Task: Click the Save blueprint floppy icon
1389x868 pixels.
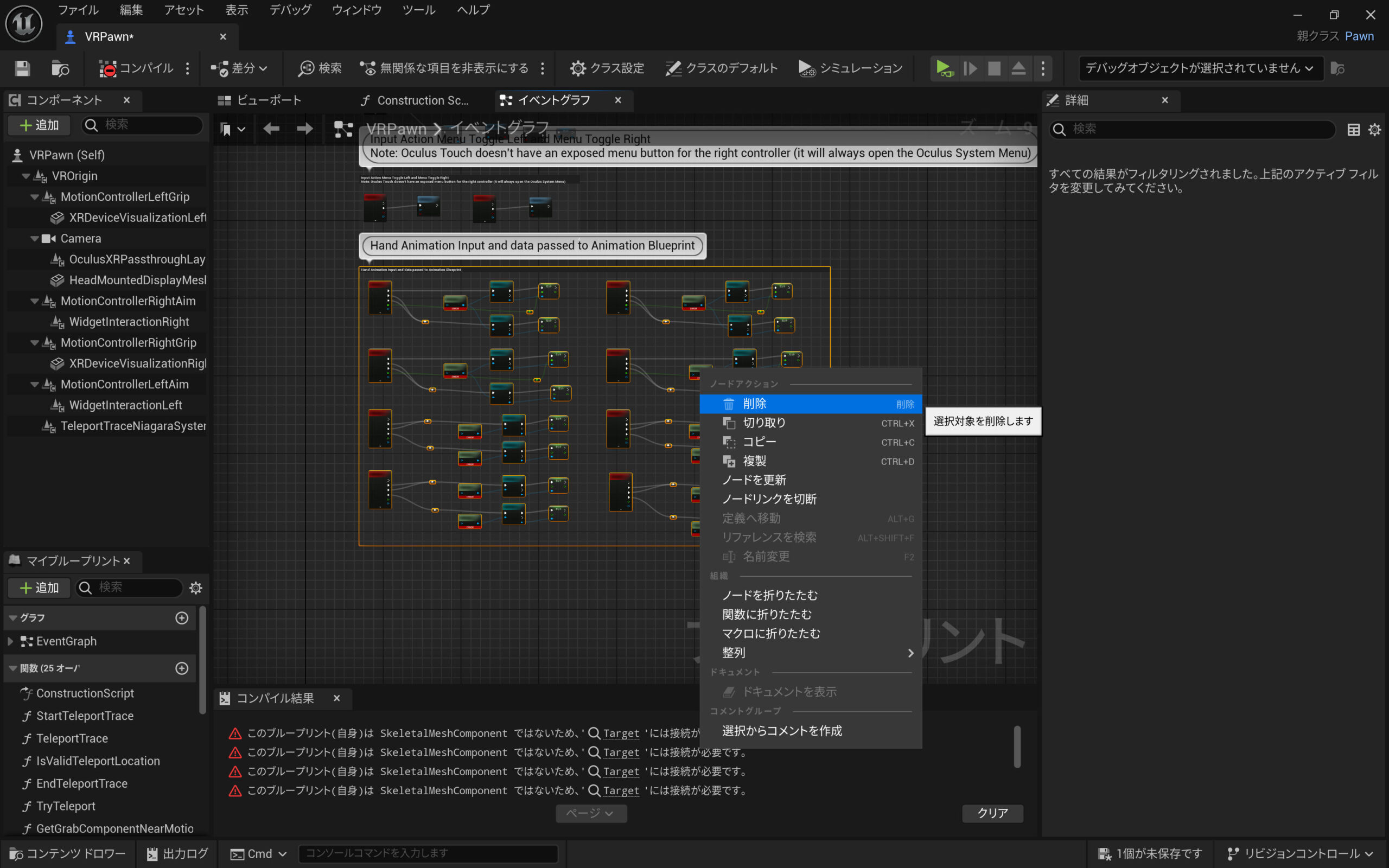Action: pyautogui.click(x=22, y=68)
